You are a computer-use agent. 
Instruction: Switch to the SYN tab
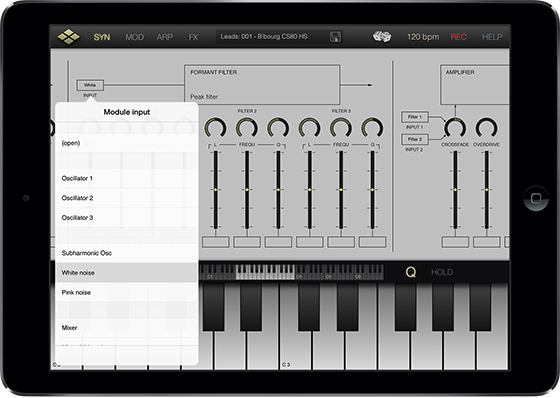click(x=102, y=37)
